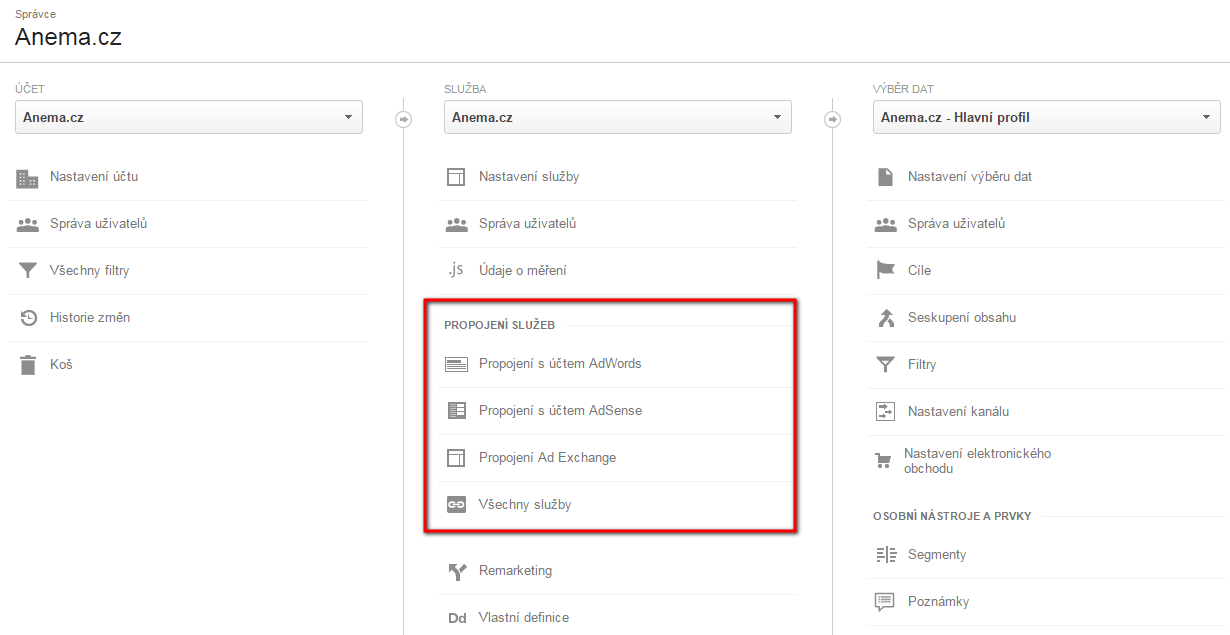
Task: Click the OSOBNÍ NÁSTROJE A PRVKY section header
Action: (x=952, y=517)
